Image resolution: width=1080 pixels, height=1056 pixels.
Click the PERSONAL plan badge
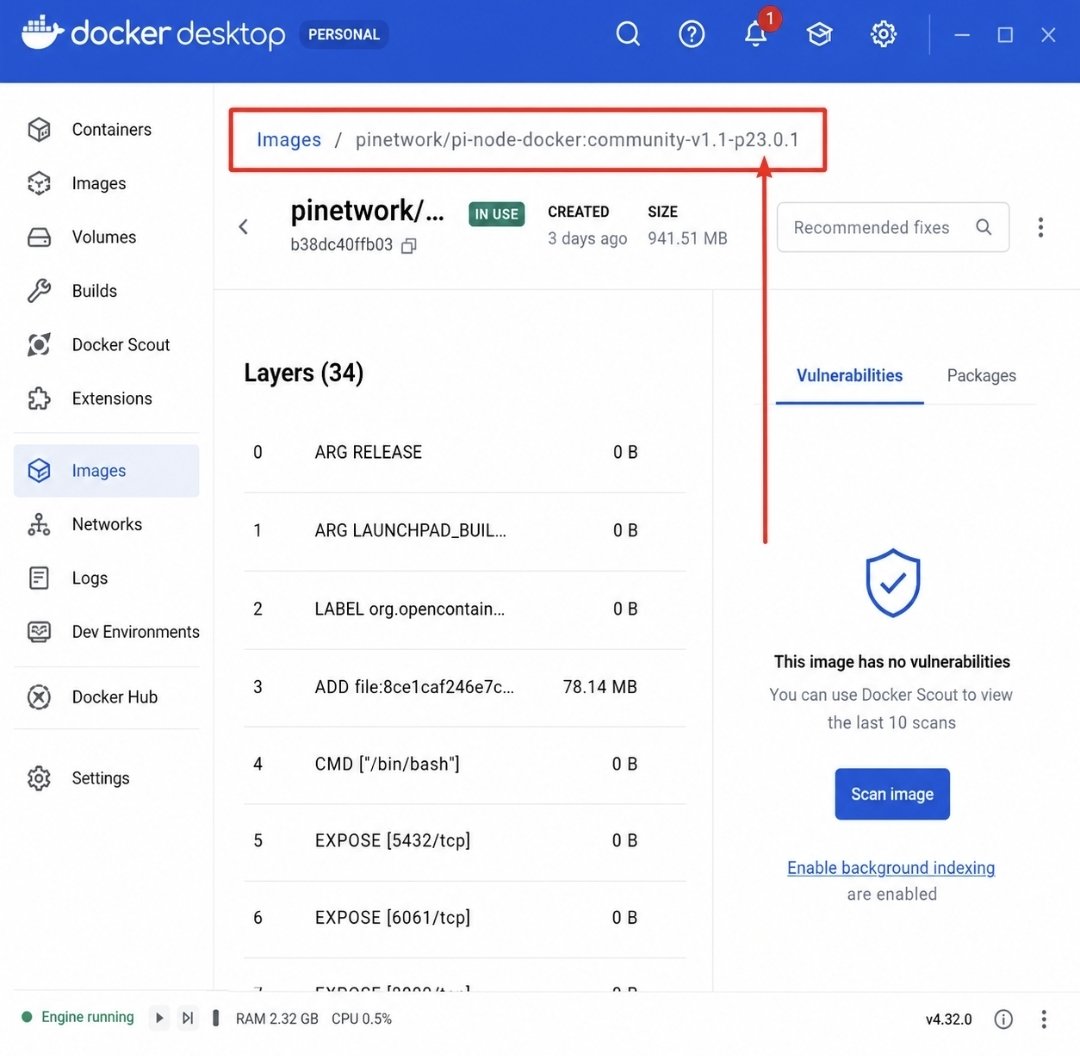click(344, 34)
